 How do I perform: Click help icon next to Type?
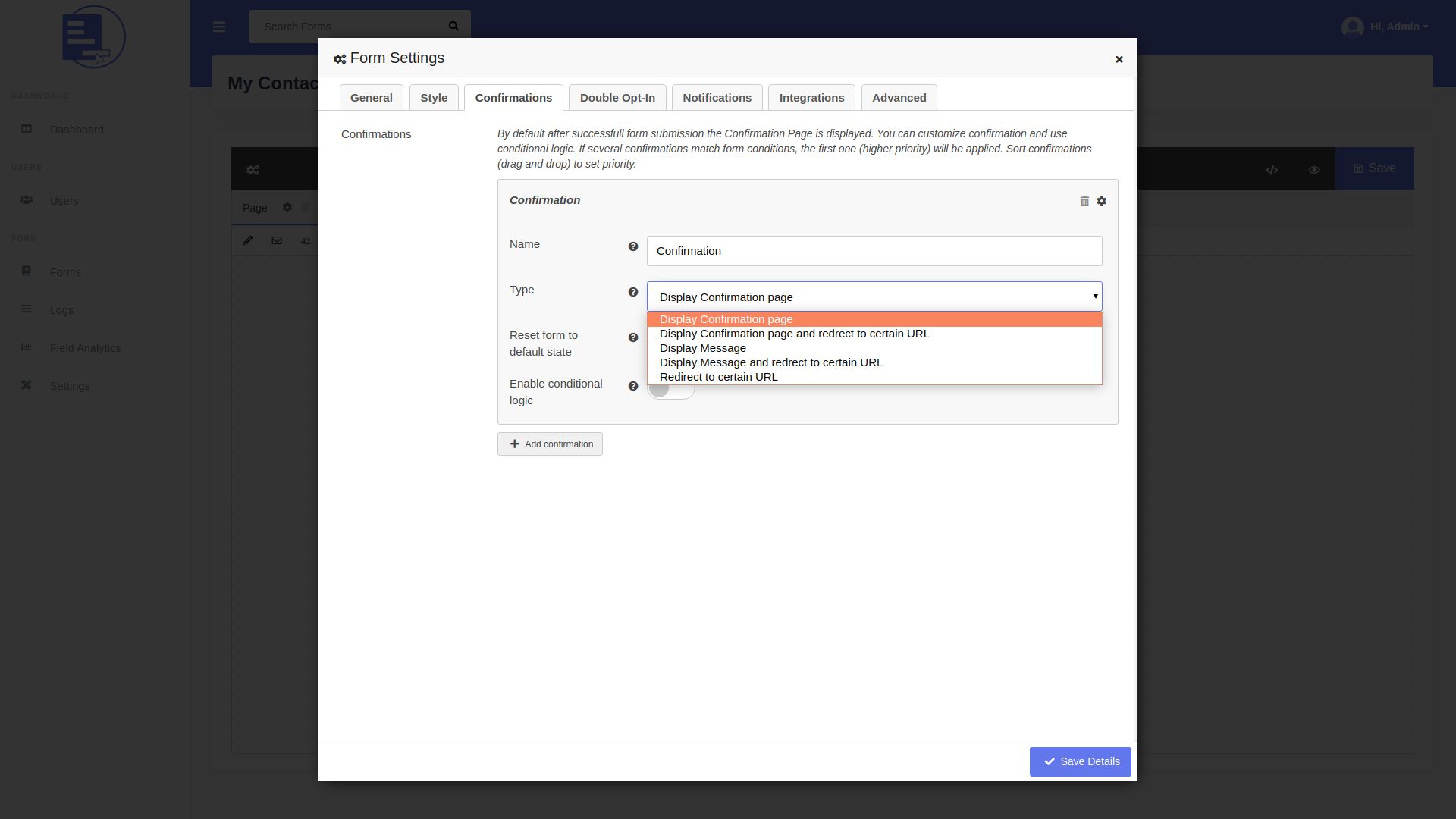coord(633,292)
